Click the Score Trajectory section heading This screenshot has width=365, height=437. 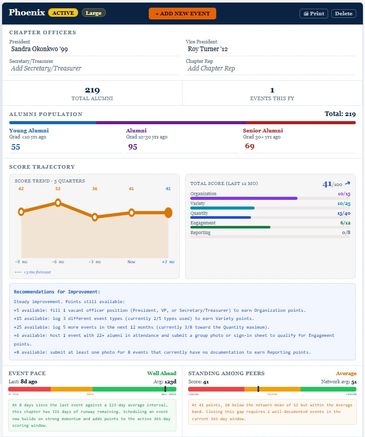(42, 167)
